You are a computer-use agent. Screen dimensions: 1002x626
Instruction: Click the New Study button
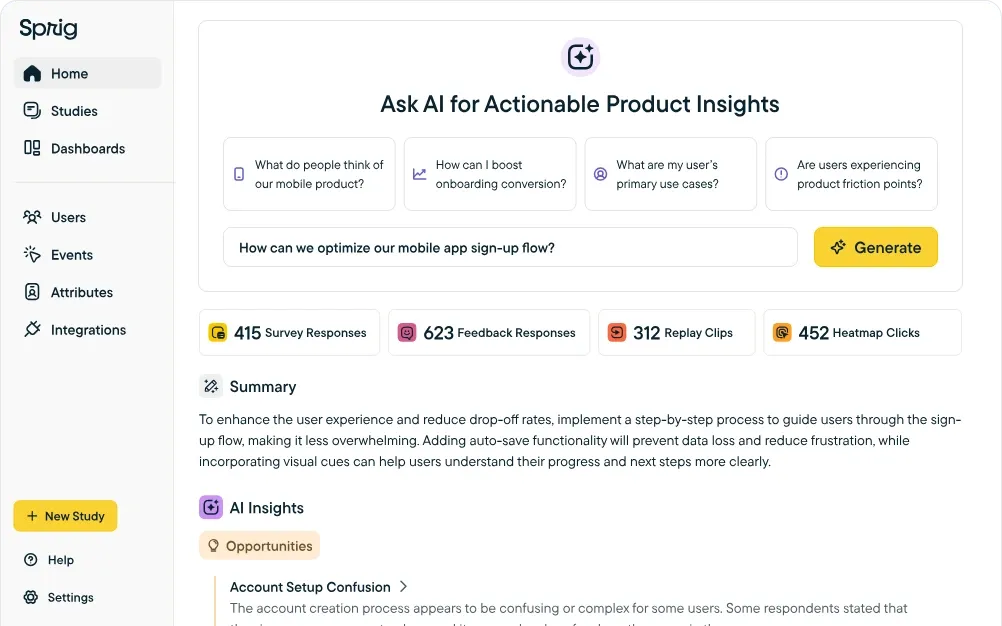(x=65, y=516)
